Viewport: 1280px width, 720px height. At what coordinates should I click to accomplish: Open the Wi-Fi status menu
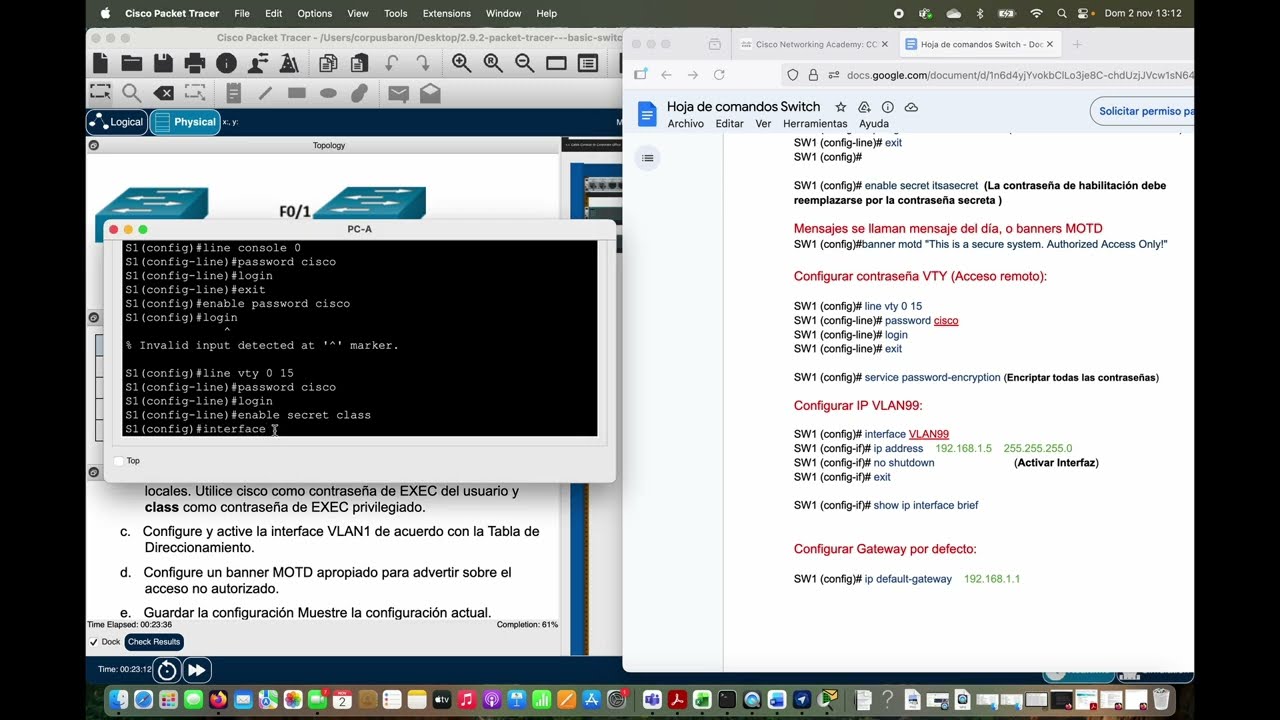coord(1036,13)
